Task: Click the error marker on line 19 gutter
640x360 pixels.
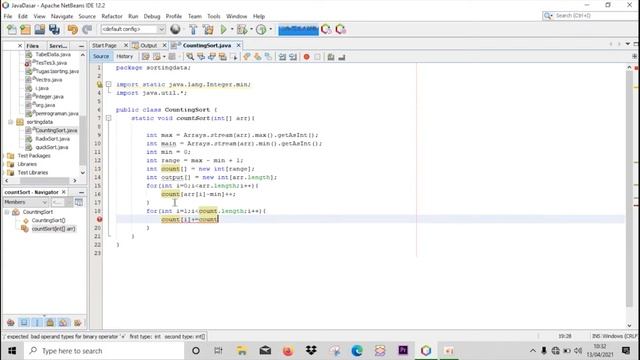Action: click(x=99, y=219)
